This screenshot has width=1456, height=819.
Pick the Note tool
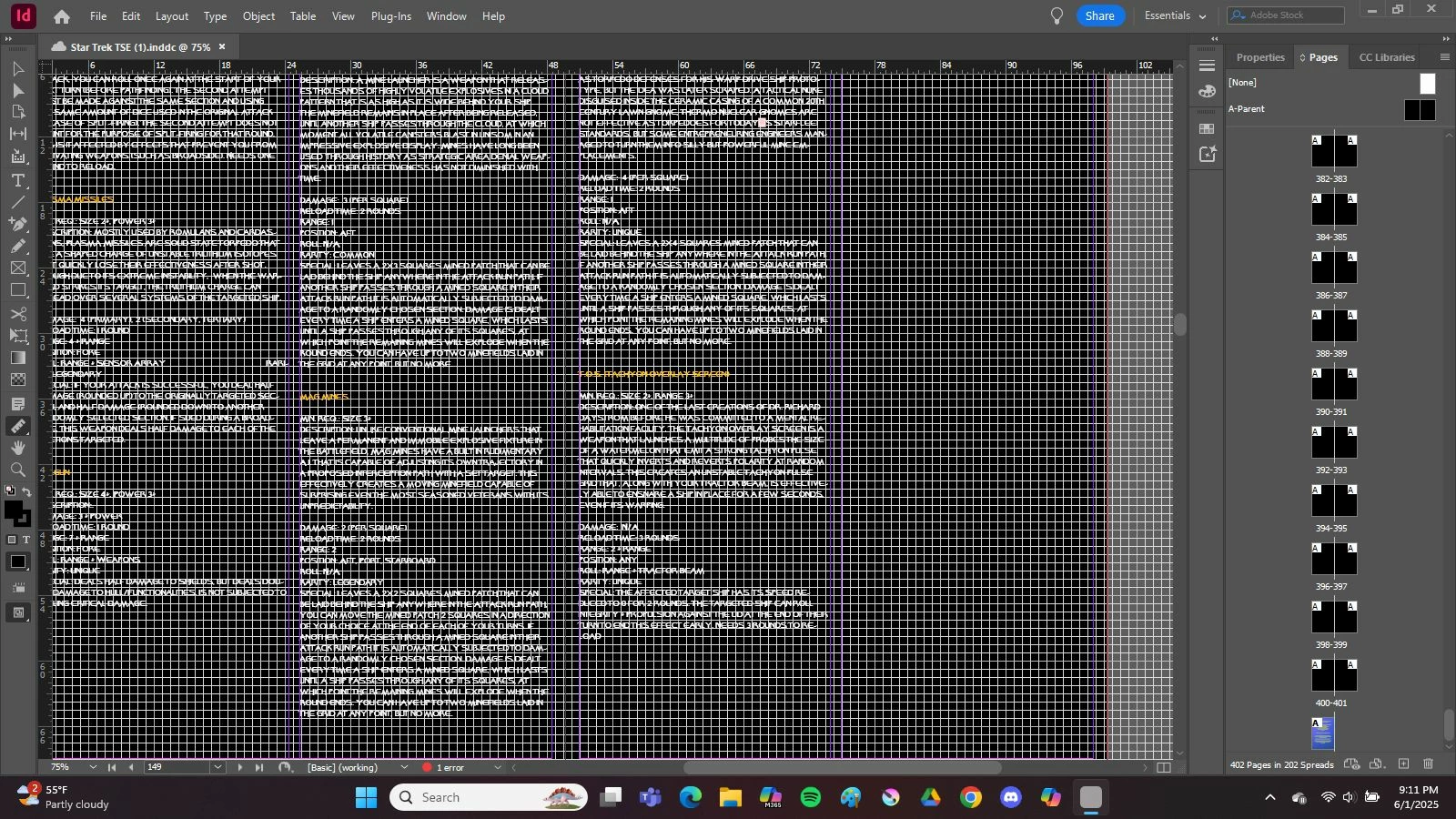click(18, 403)
